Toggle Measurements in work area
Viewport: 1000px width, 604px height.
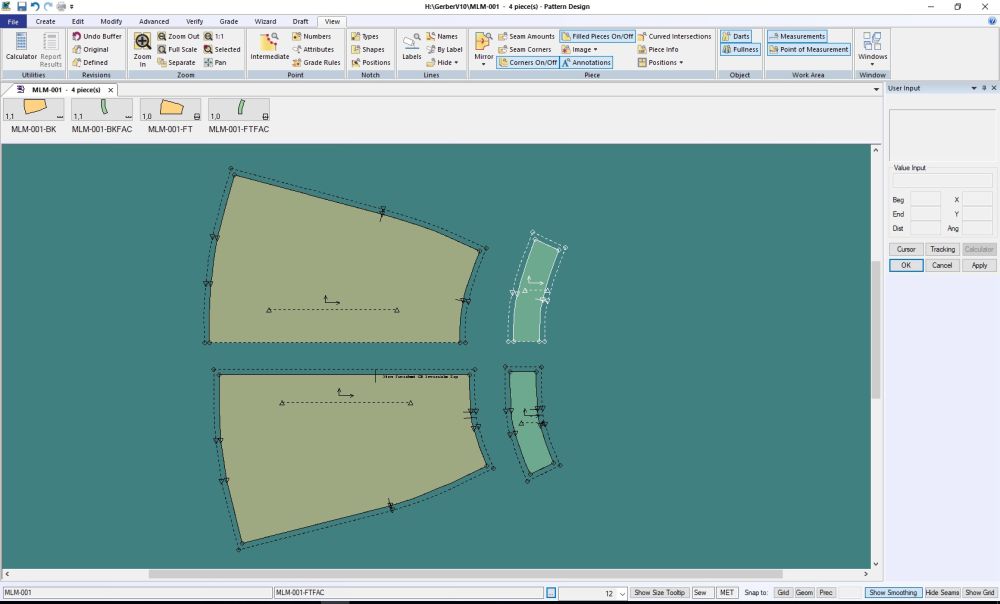point(797,36)
